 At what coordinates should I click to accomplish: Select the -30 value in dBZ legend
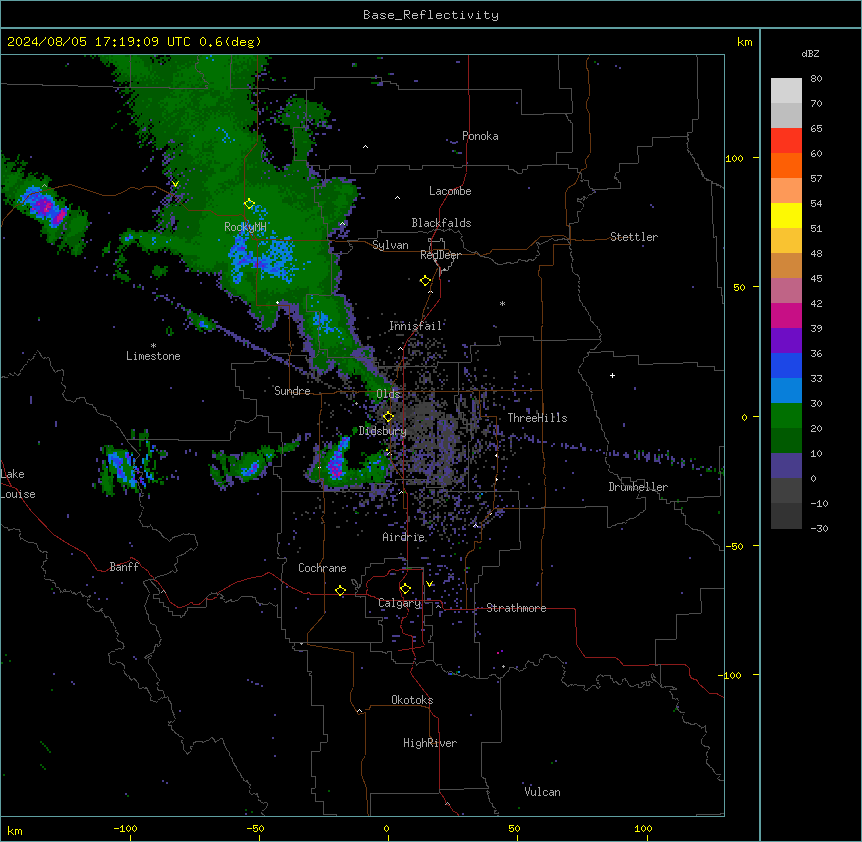pos(819,529)
